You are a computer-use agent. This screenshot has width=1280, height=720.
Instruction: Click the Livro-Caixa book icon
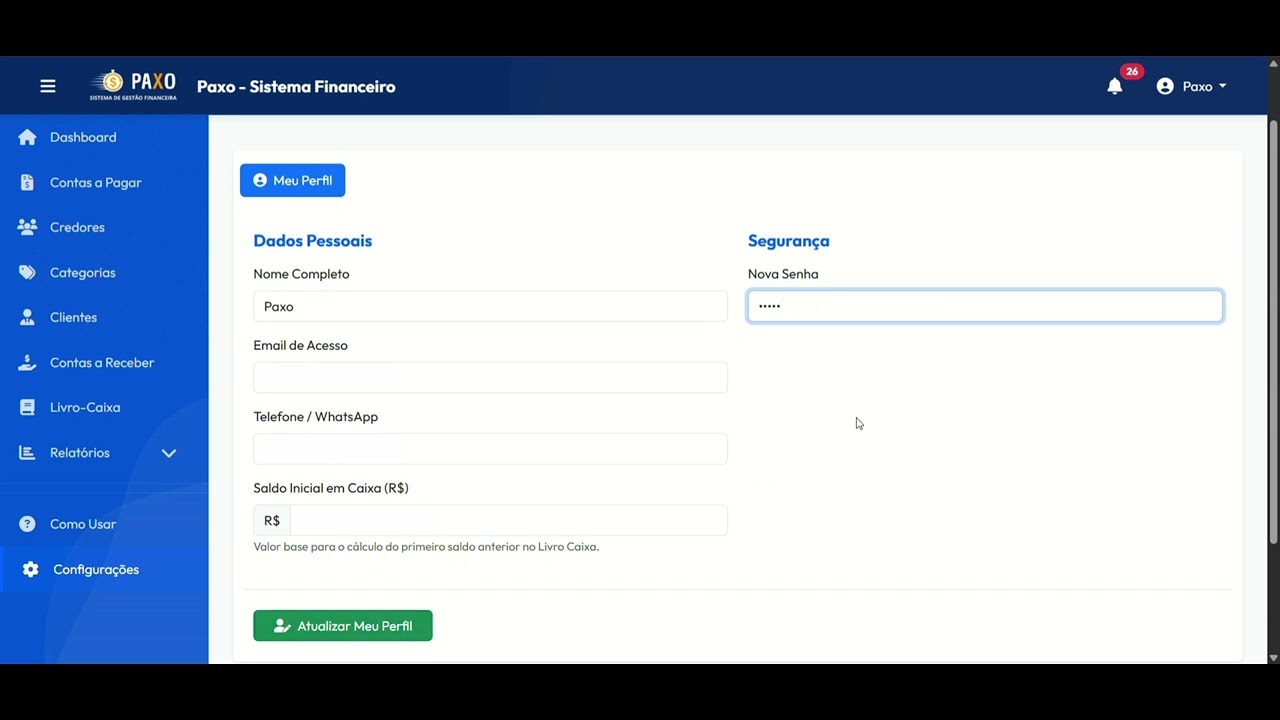(27, 407)
